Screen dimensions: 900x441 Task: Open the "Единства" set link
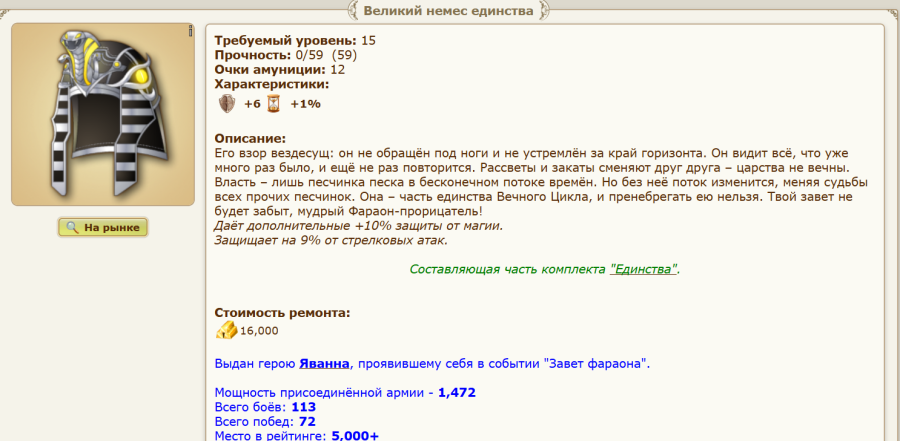pyautogui.click(x=644, y=270)
